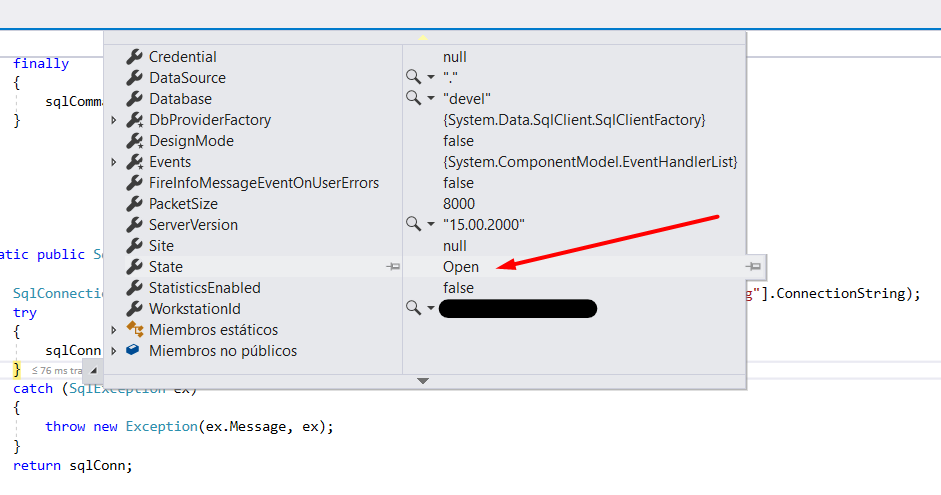Viewport: 941px width, 495px height.
Task: Expand the DbProviderFactory node
Action: (114, 120)
